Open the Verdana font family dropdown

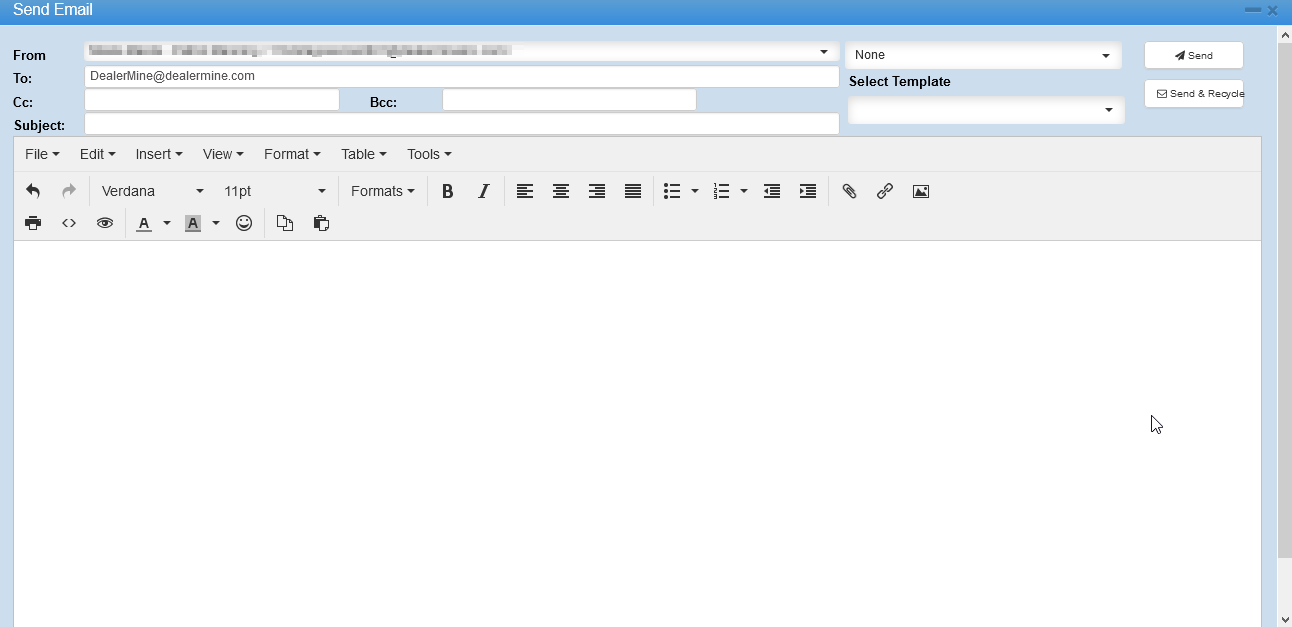point(152,191)
